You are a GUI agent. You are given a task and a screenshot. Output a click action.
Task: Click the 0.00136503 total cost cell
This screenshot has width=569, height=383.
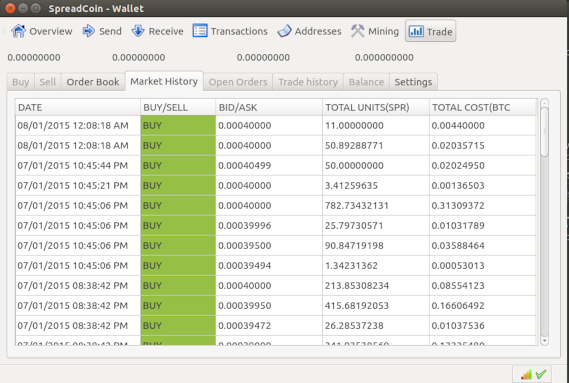[x=483, y=186]
